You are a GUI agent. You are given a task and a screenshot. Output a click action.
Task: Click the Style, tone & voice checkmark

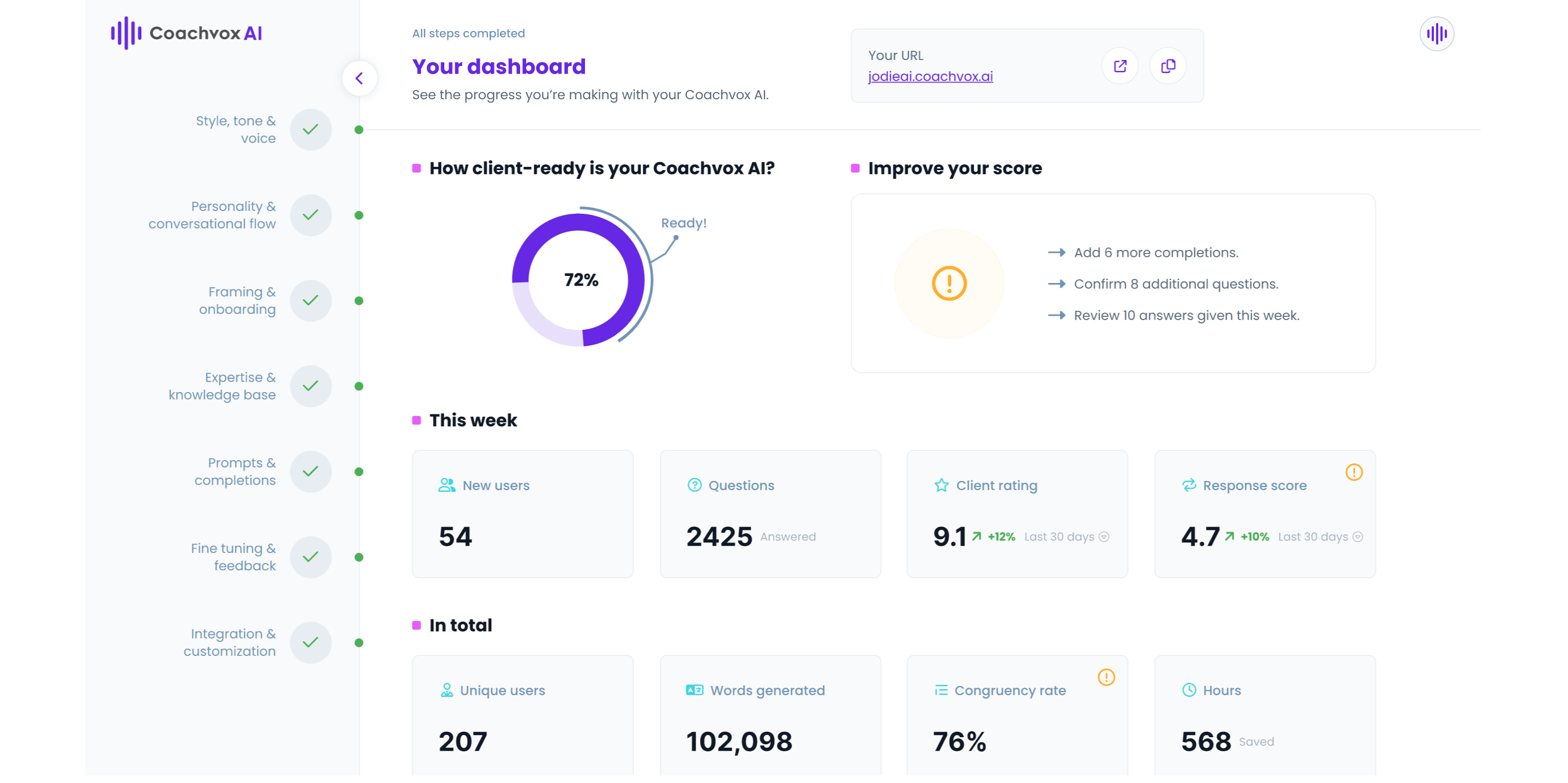[310, 129]
